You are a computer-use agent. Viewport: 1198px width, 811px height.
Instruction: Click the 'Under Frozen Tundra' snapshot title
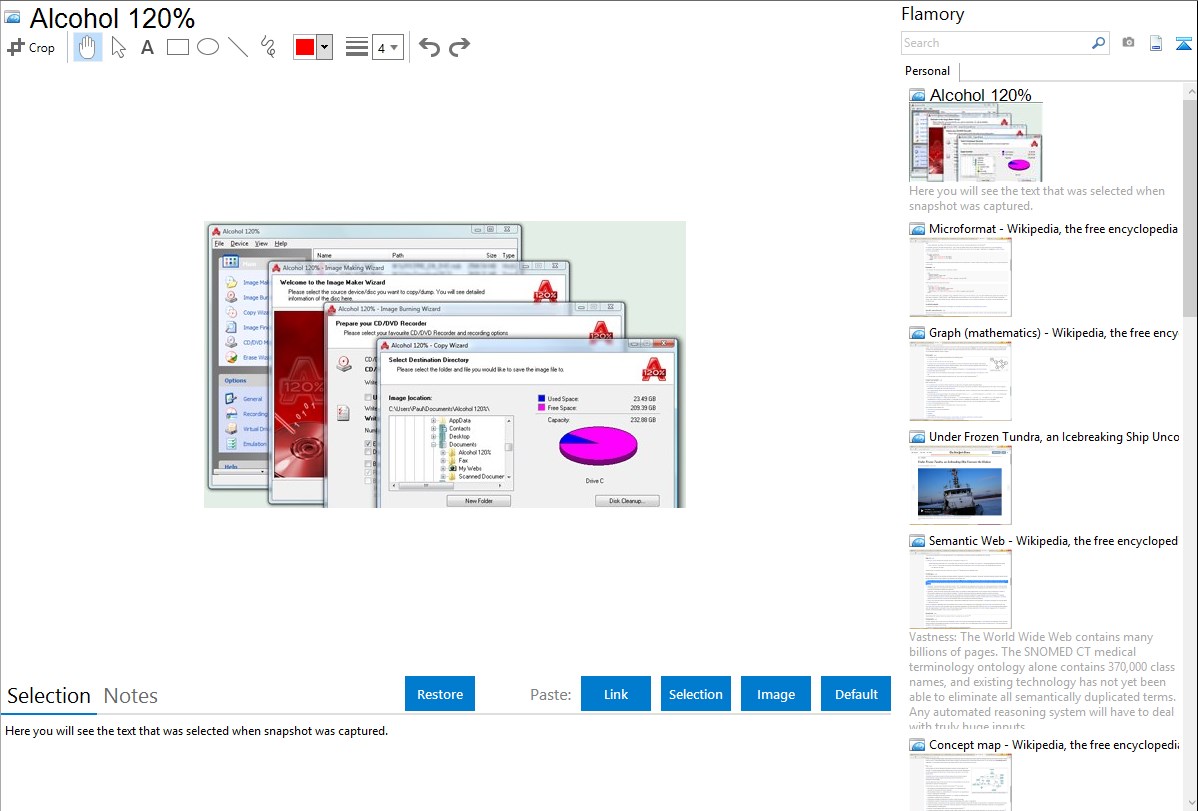click(x=1054, y=436)
